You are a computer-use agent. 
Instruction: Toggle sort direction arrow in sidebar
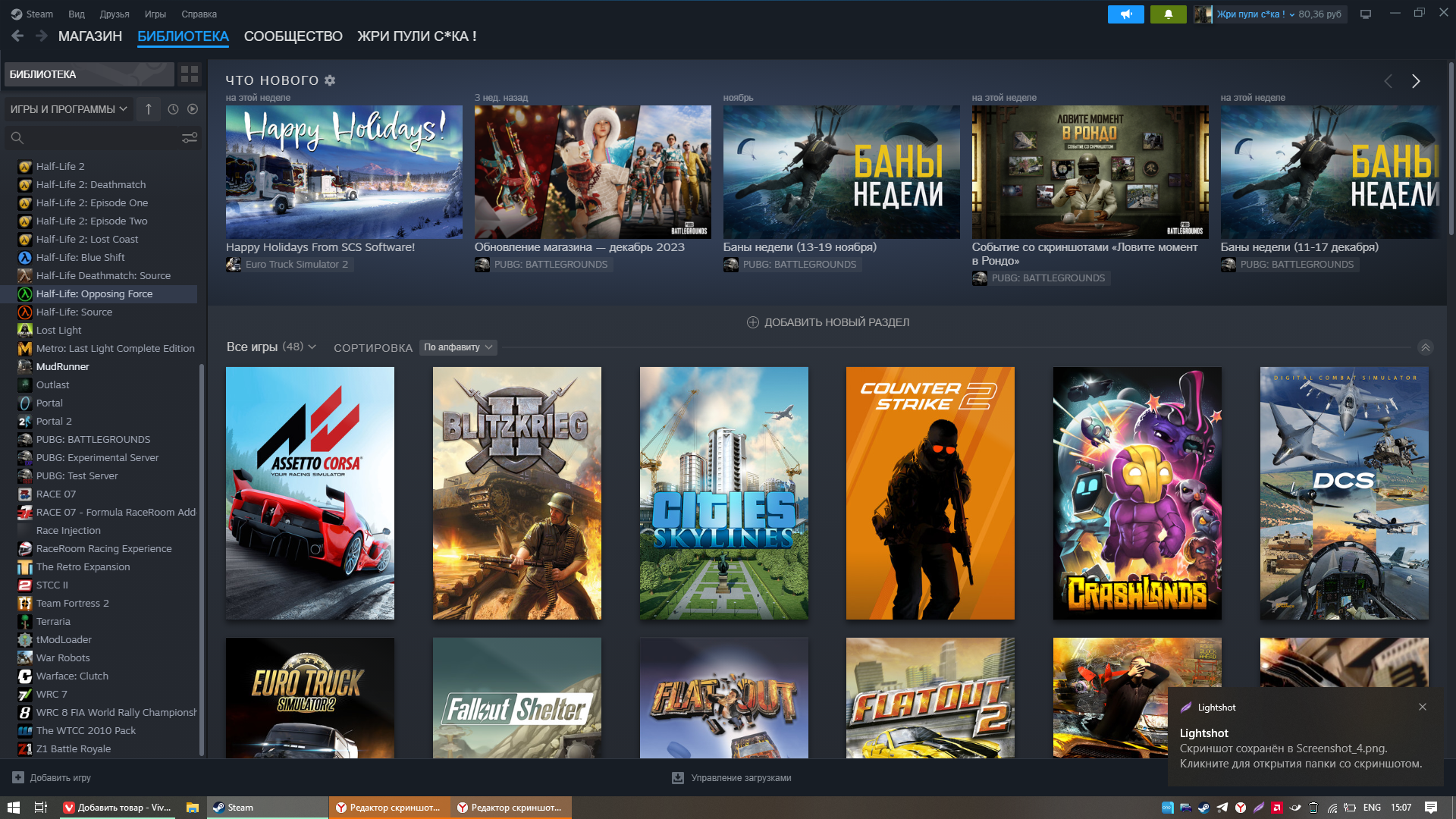tap(149, 109)
